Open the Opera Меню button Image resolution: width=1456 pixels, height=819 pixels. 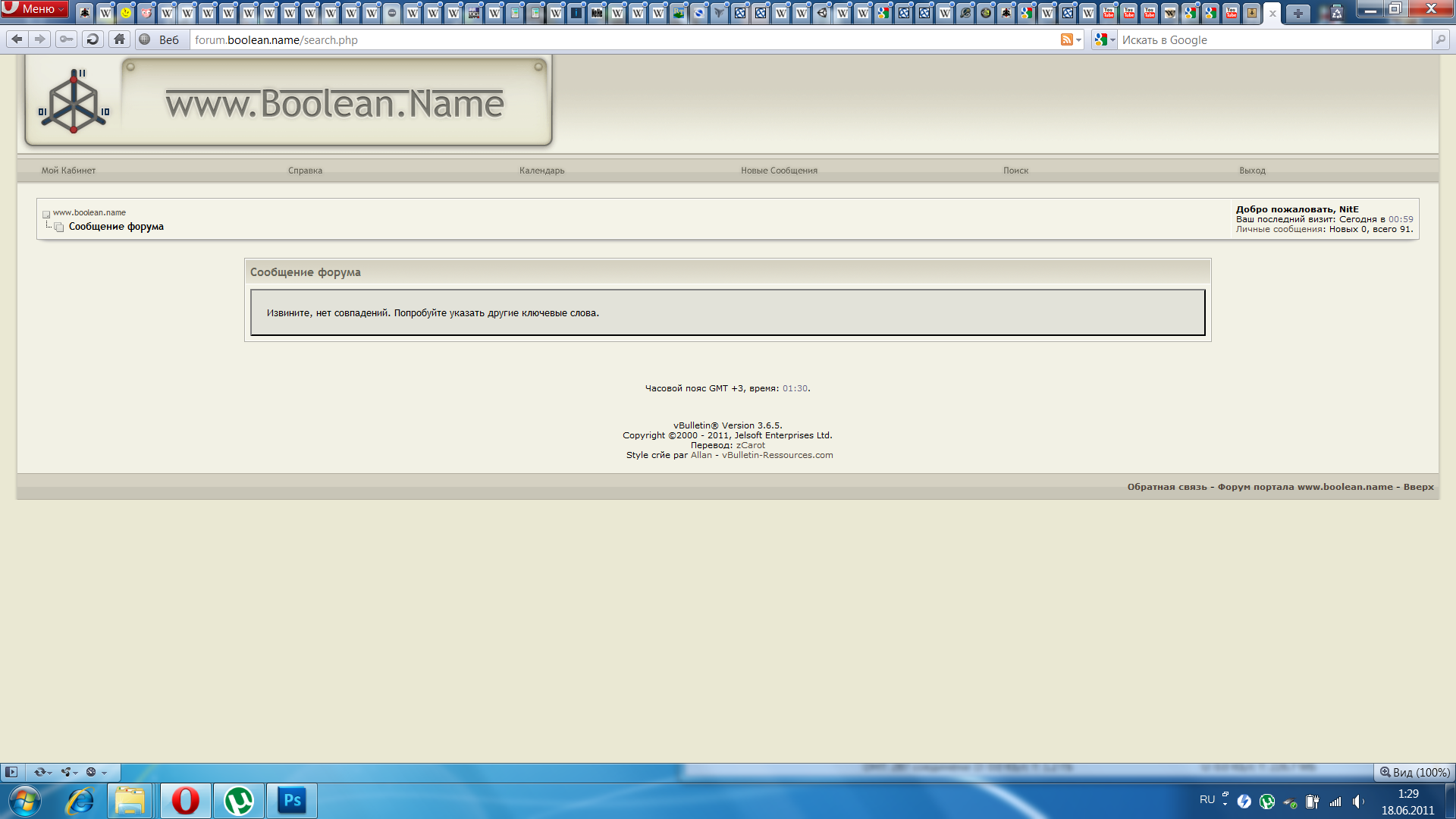pyautogui.click(x=35, y=9)
